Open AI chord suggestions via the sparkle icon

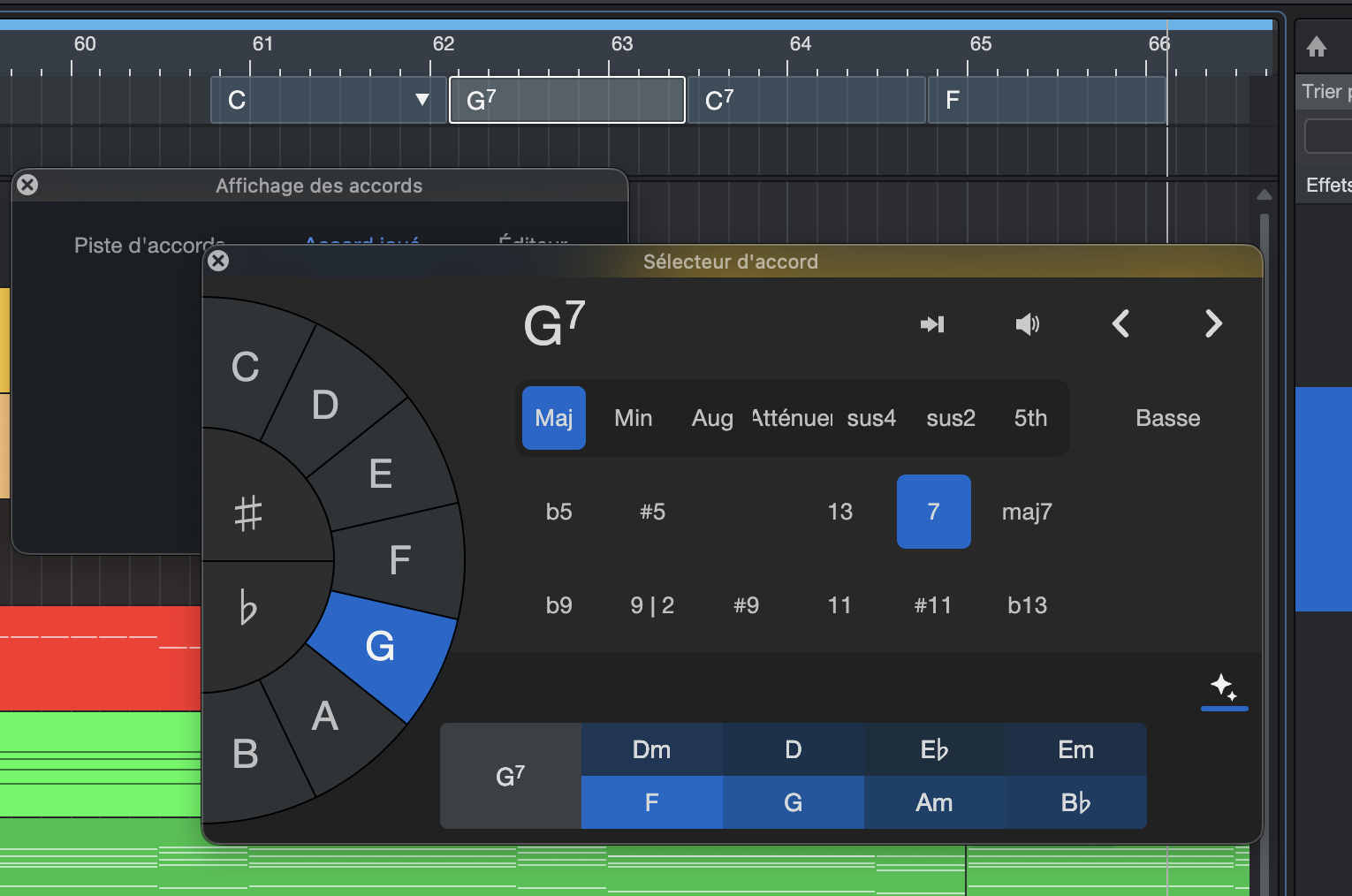pyautogui.click(x=1224, y=687)
